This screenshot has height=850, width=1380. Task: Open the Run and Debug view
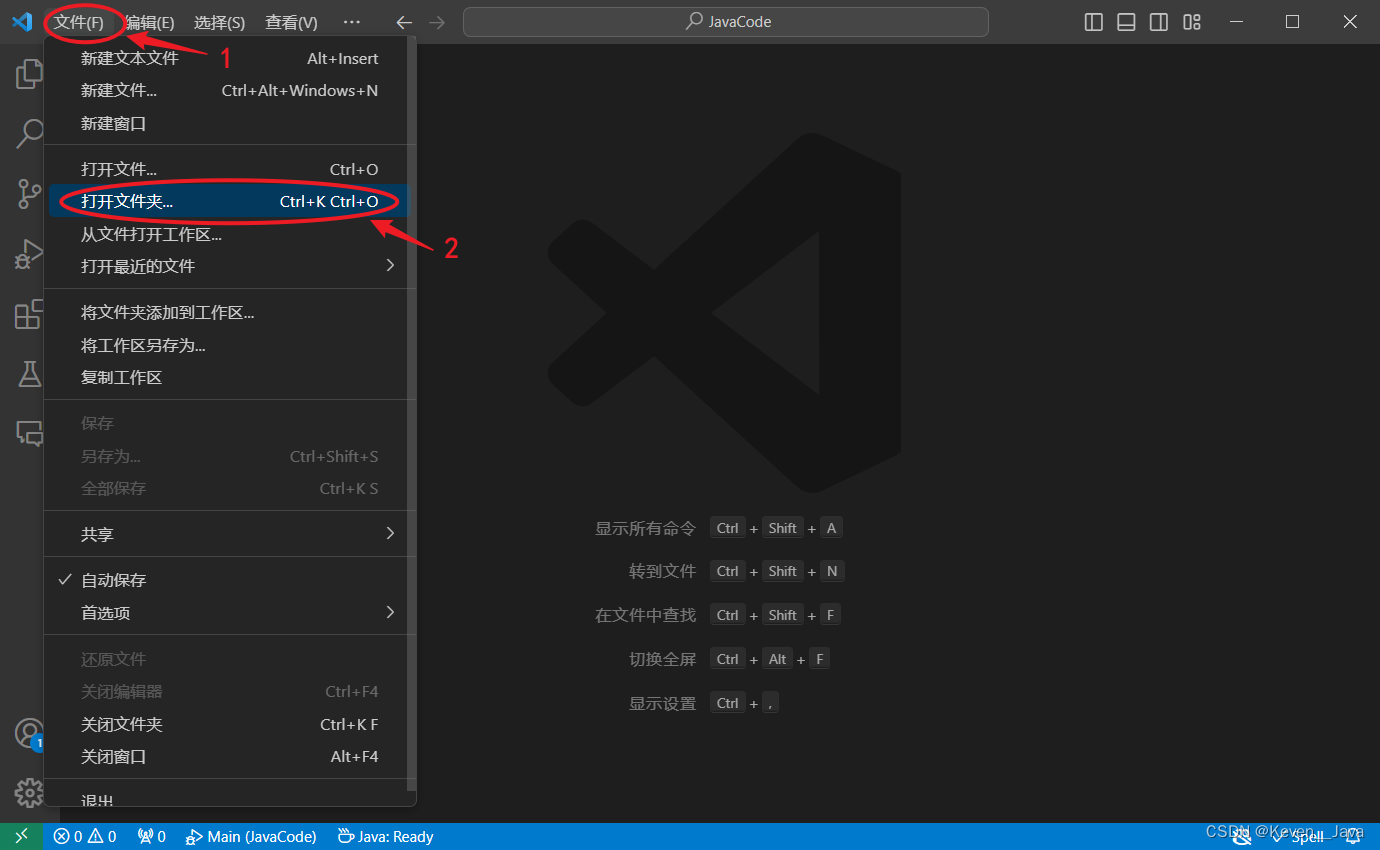(x=29, y=253)
